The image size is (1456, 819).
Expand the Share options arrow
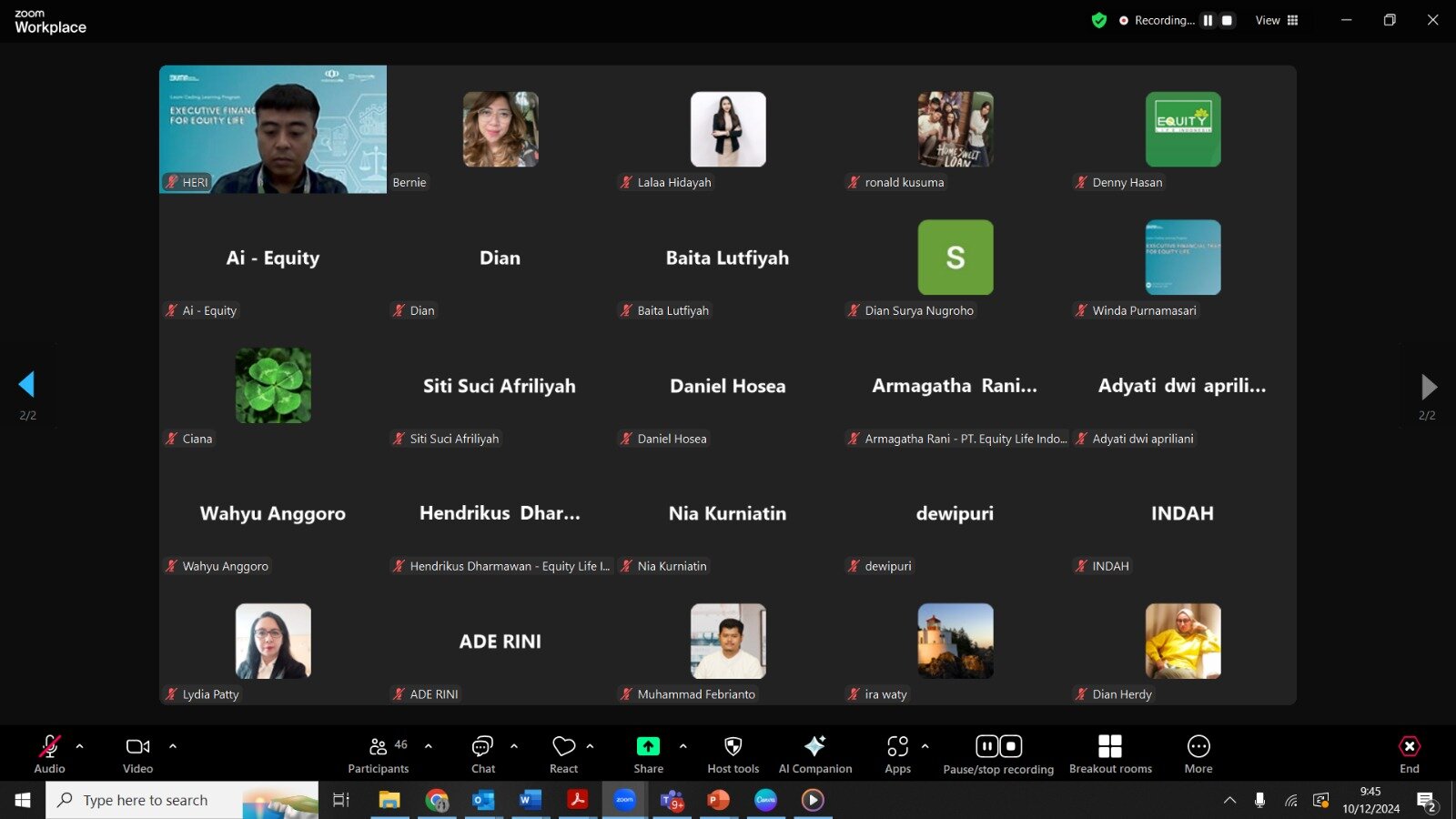(683, 746)
